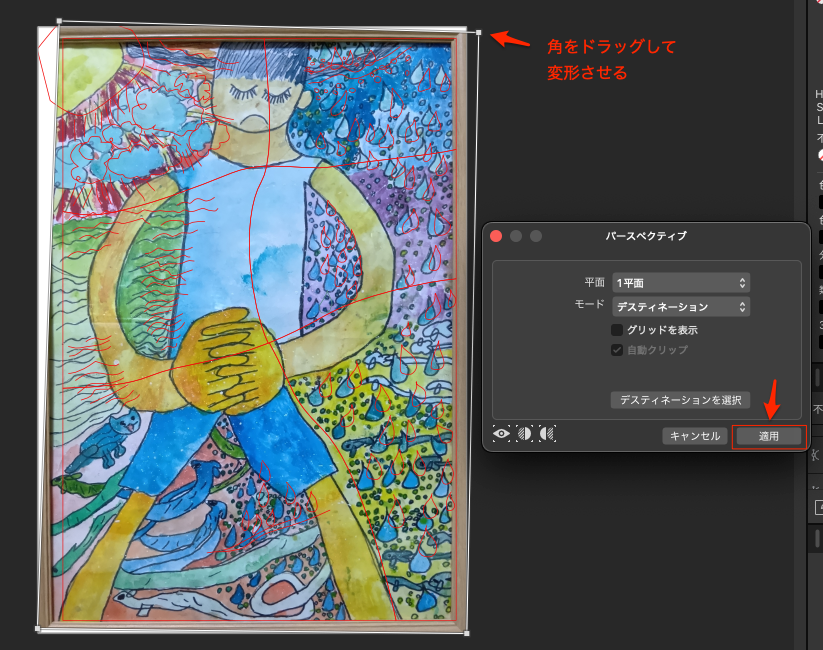Click the top-right perspective corner handle
The width and height of the screenshot is (823, 650).
[479, 33]
